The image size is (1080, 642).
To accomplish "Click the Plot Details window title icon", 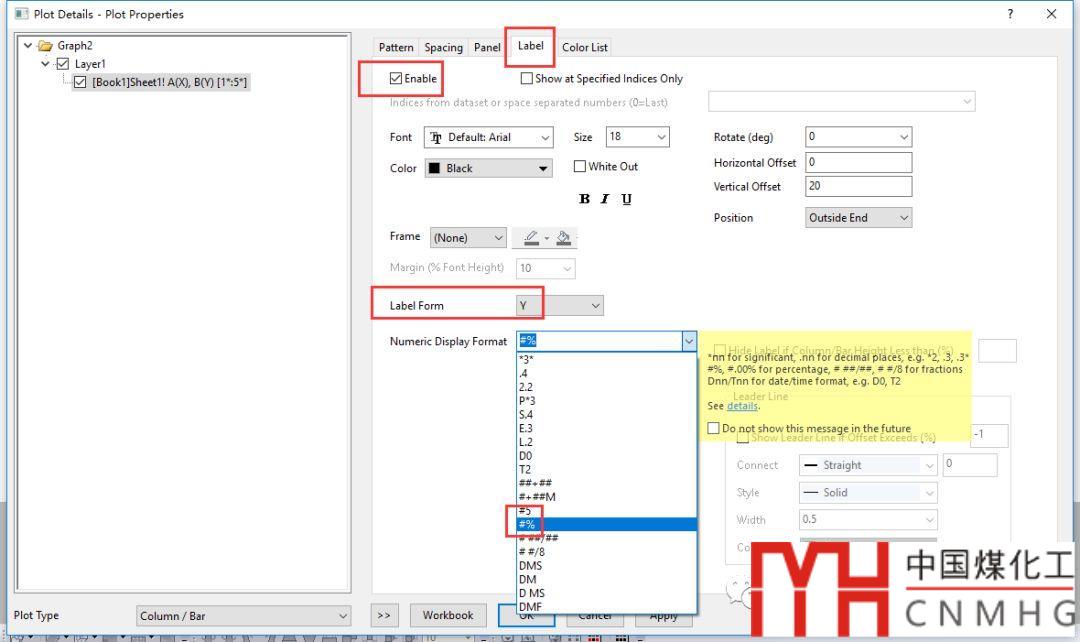I will click(21, 14).
